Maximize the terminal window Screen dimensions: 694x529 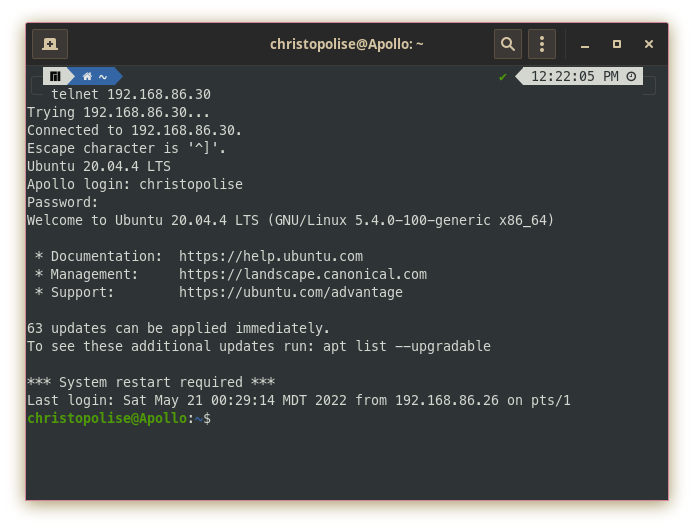click(x=617, y=44)
